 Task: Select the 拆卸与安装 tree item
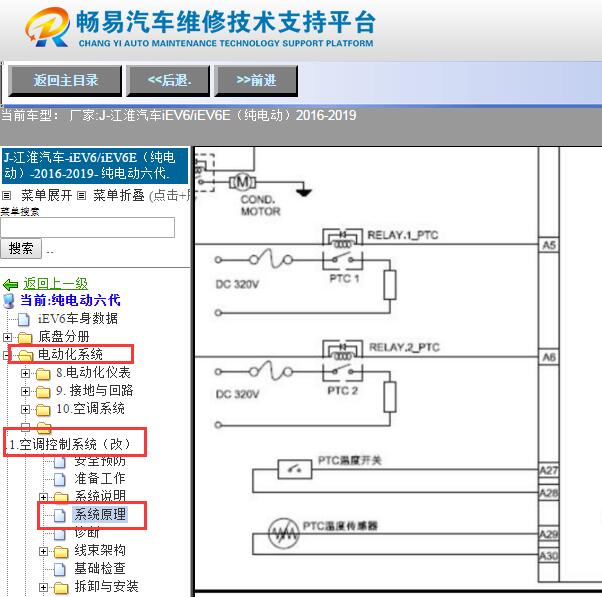tap(106, 586)
